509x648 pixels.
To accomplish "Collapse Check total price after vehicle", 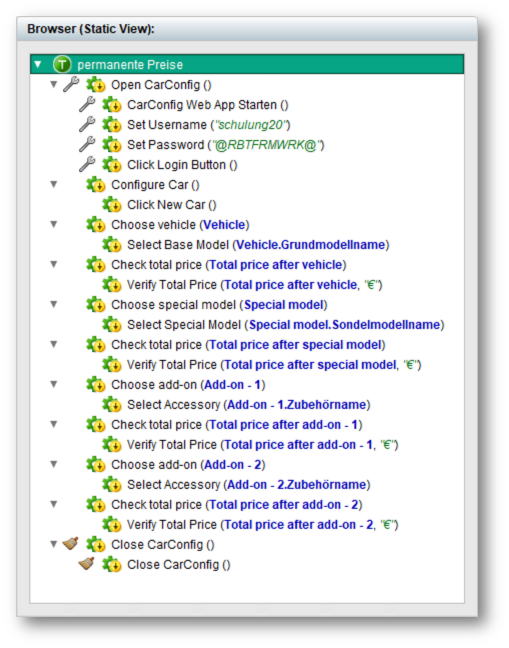I will pos(54,264).
